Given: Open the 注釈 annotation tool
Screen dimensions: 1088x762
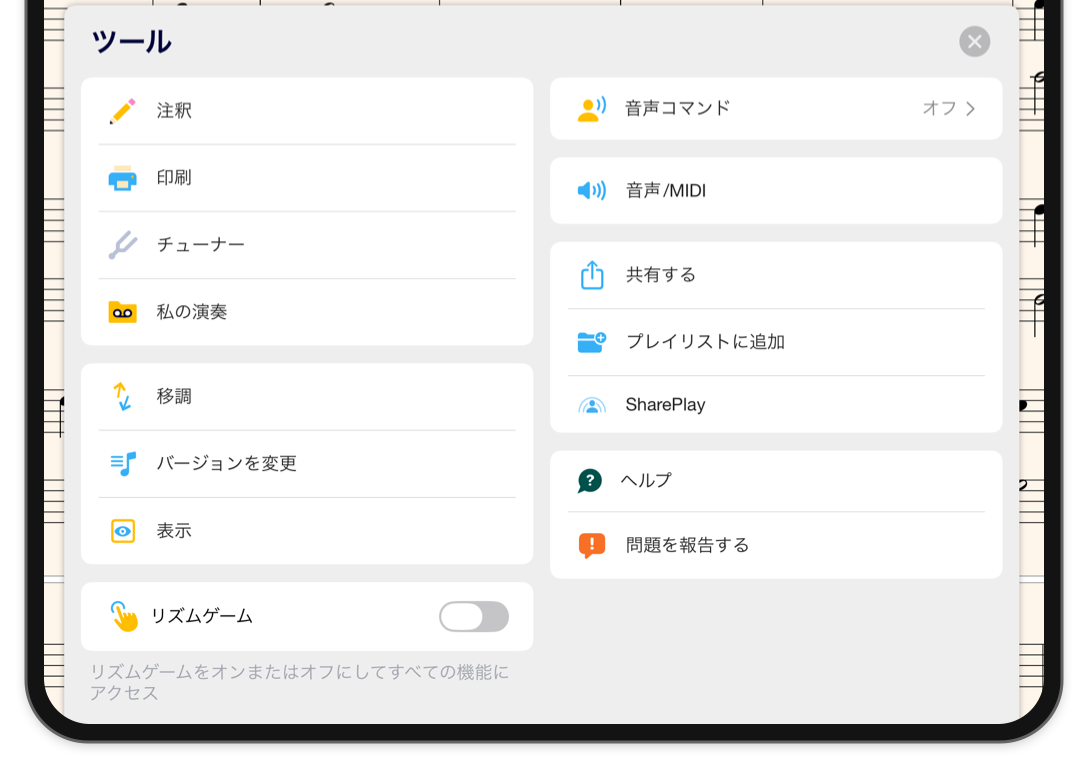Looking at the screenshot, I should [x=307, y=111].
